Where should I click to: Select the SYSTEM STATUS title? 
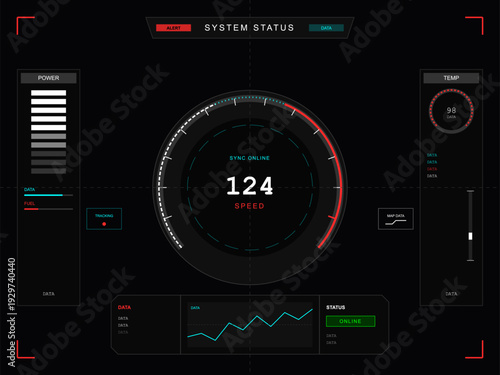[x=250, y=28]
